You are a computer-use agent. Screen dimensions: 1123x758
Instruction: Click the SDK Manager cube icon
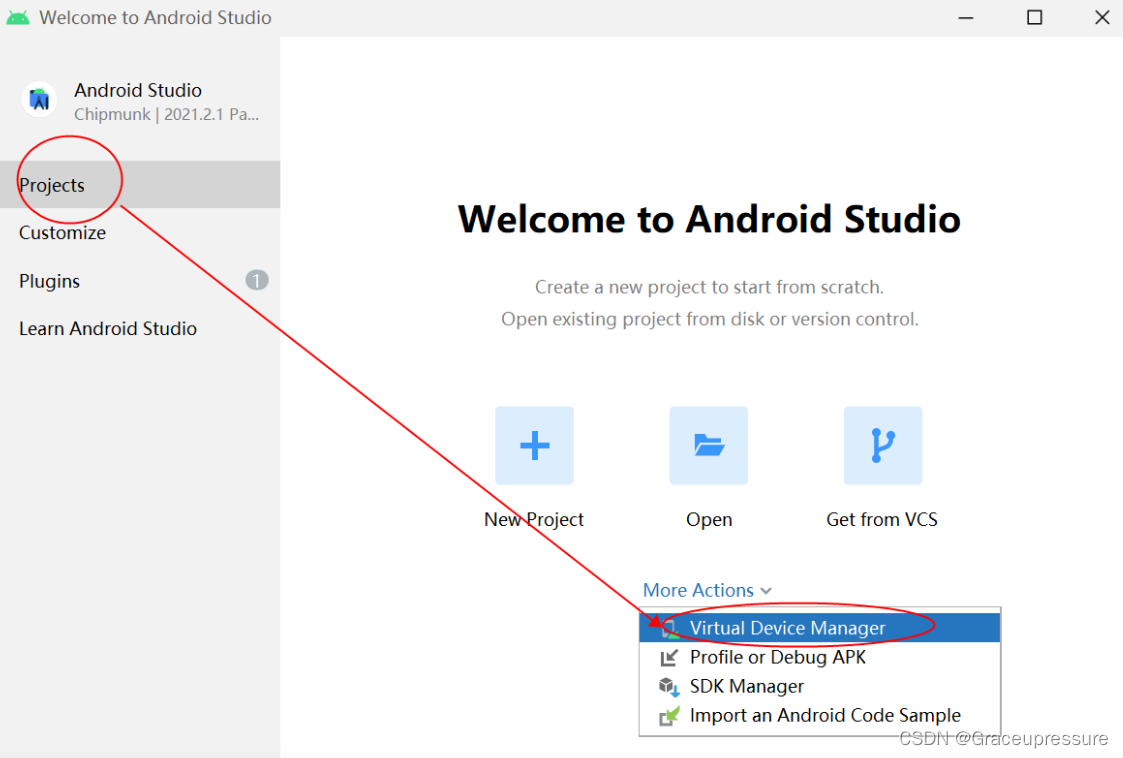point(668,686)
